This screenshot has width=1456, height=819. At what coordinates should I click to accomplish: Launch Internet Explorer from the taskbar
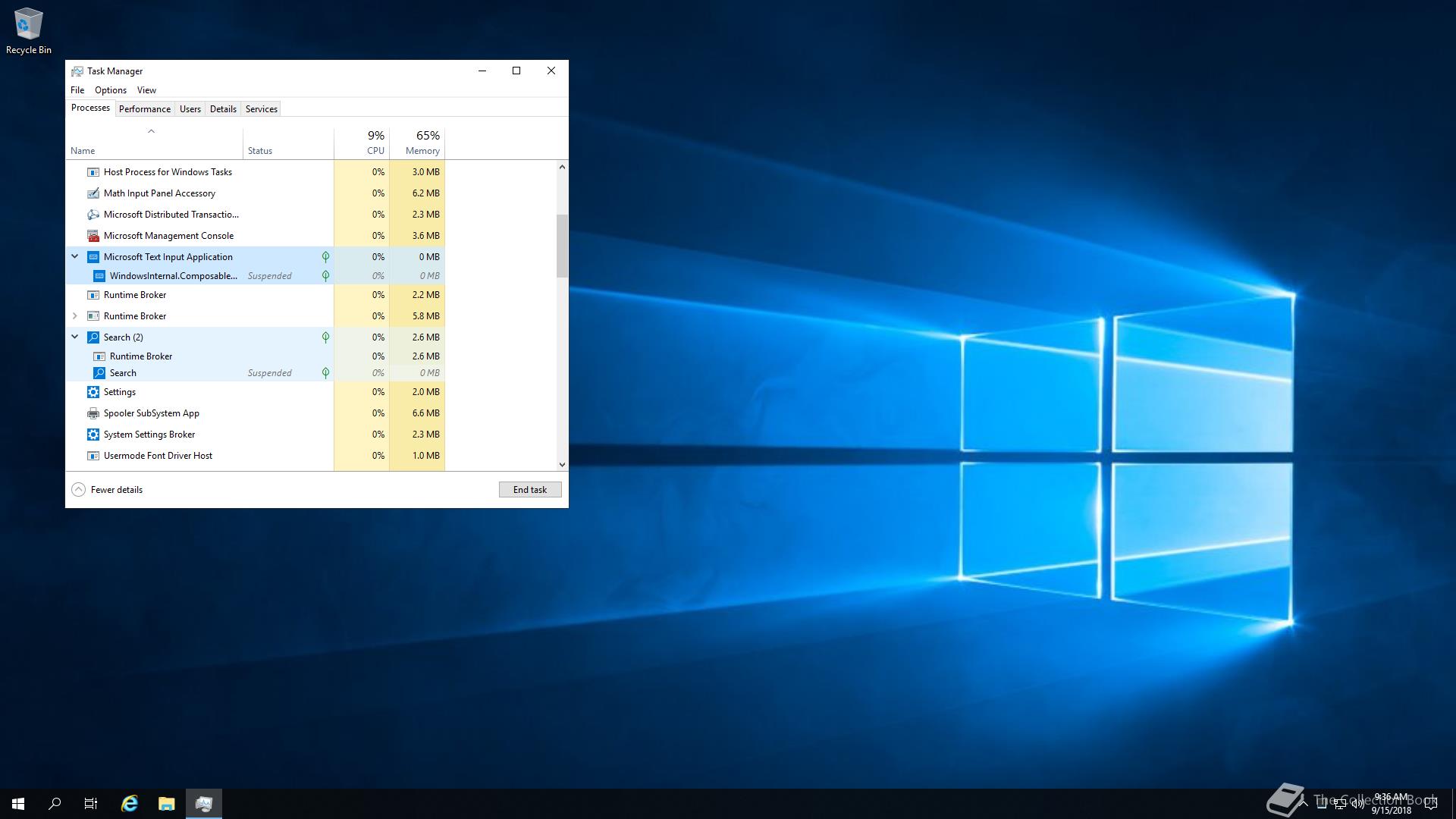[x=130, y=804]
